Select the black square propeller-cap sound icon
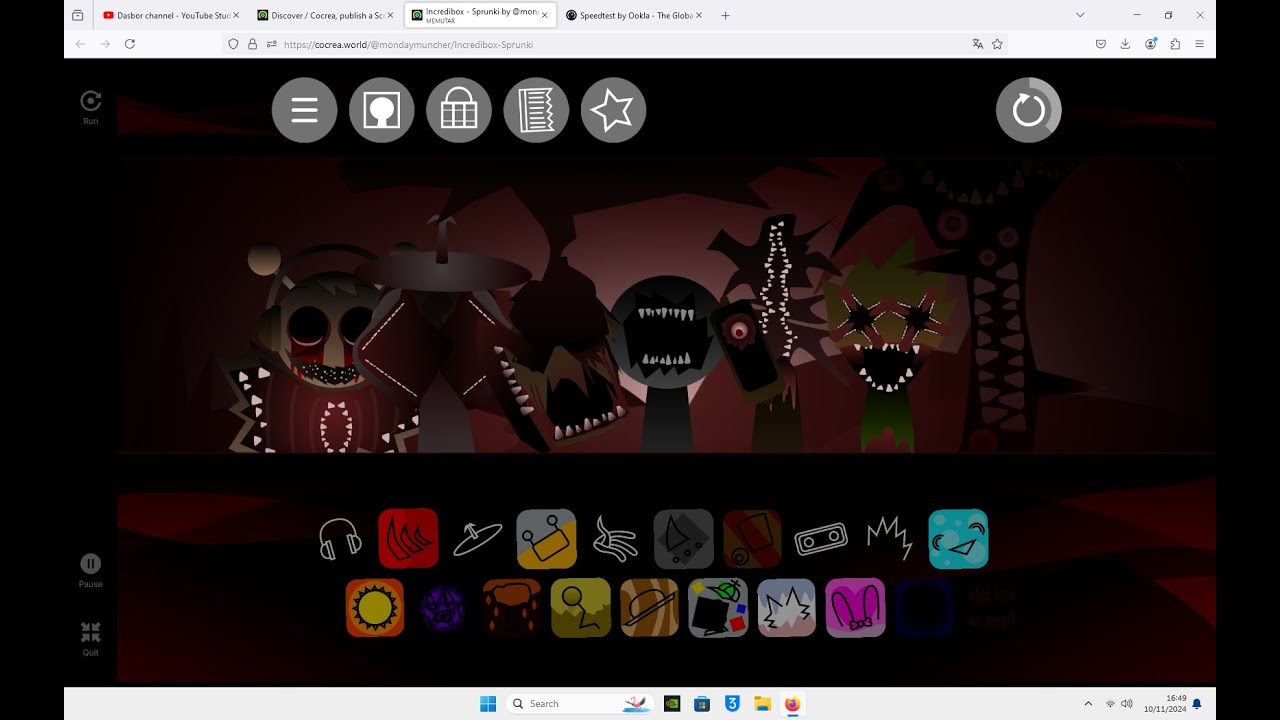1280x720 pixels. click(718, 608)
